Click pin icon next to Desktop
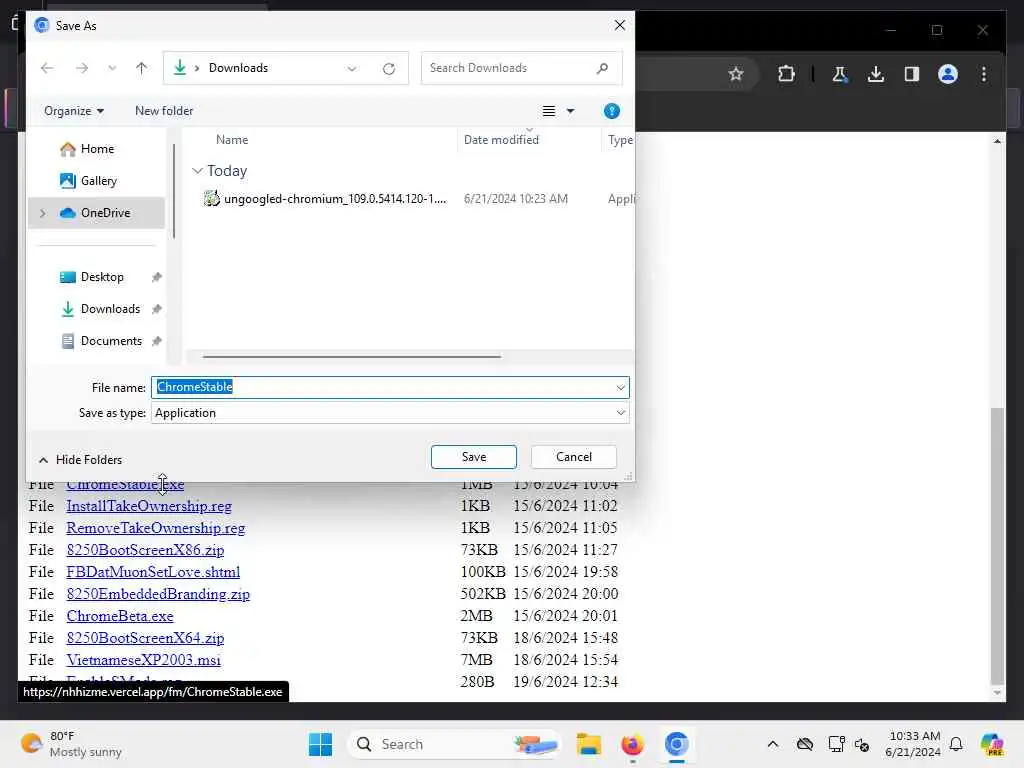The width and height of the screenshot is (1024, 768). (x=157, y=278)
